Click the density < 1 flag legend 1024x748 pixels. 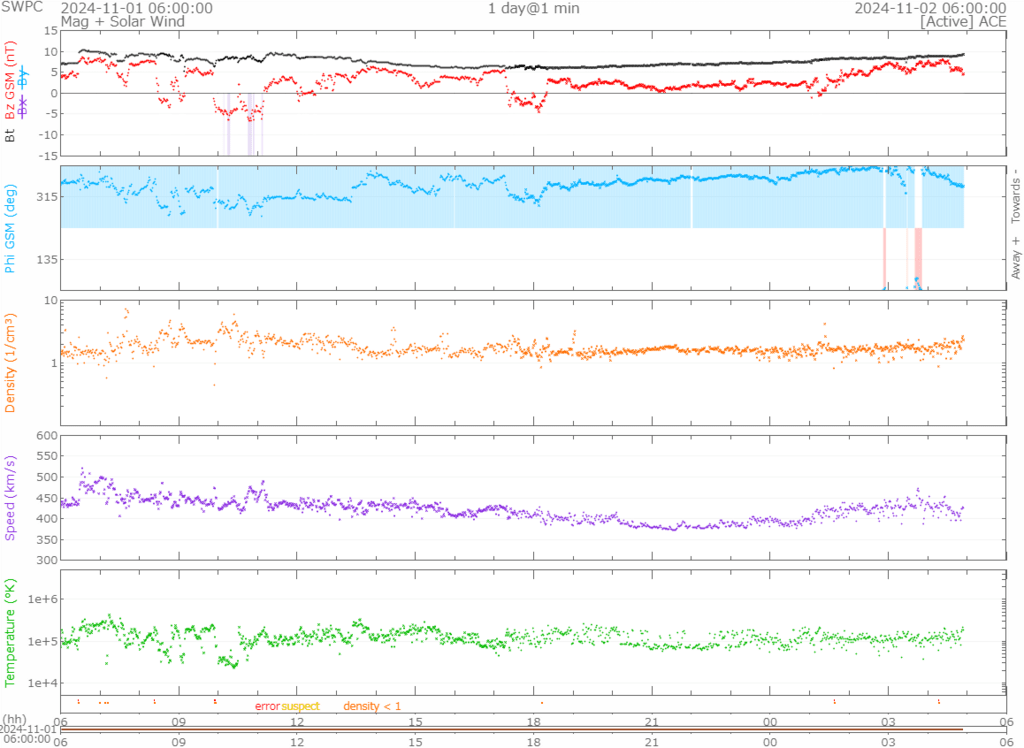pyautogui.click(x=372, y=706)
